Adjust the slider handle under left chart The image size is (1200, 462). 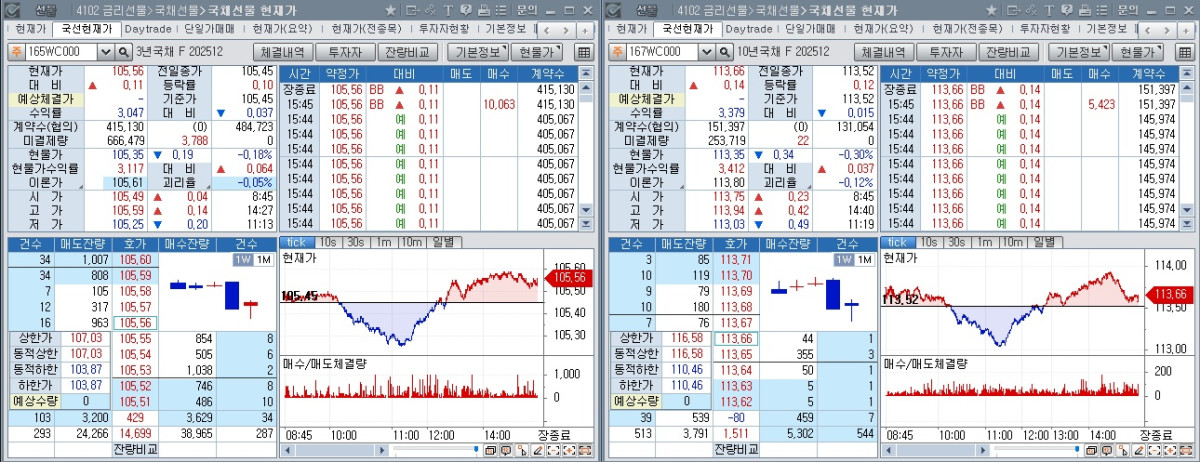pyautogui.click(x=476, y=449)
